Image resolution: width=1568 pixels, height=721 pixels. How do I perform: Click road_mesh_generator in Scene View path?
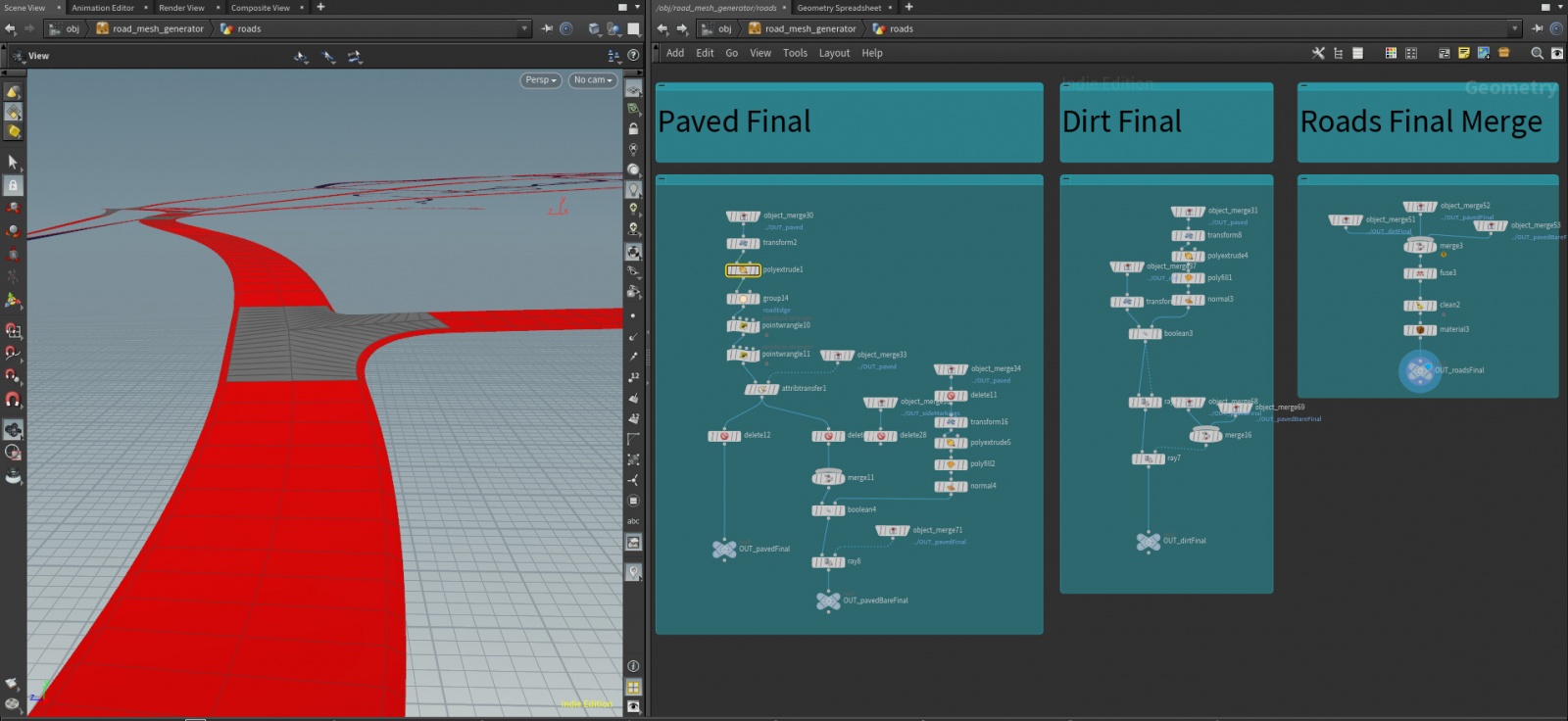pos(150,28)
